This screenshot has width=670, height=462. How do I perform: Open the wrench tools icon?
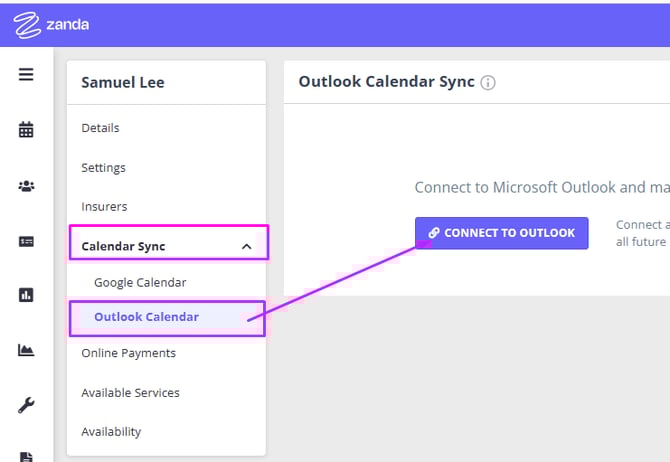(x=26, y=405)
